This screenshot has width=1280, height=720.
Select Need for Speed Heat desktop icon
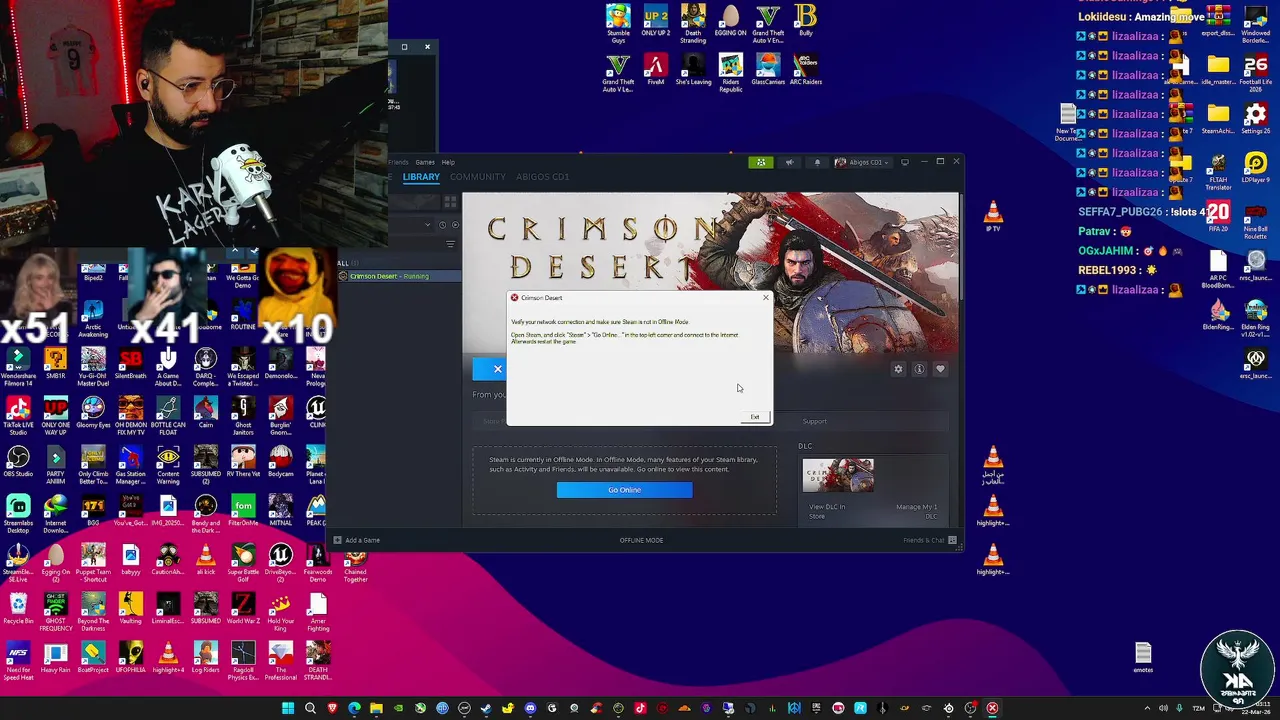tap(18, 661)
